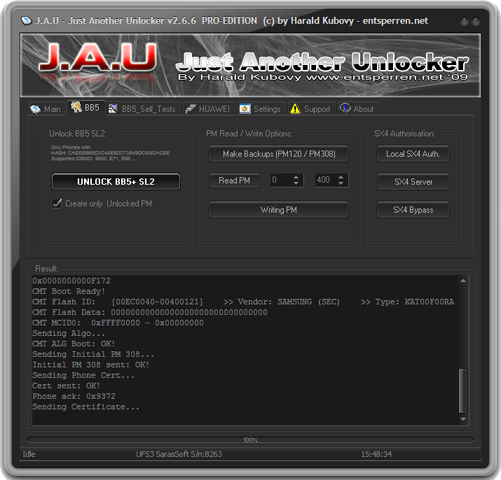Click Make Backups (PM120 / PM308) button
The image size is (501, 480).
click(x=279, y=154)
